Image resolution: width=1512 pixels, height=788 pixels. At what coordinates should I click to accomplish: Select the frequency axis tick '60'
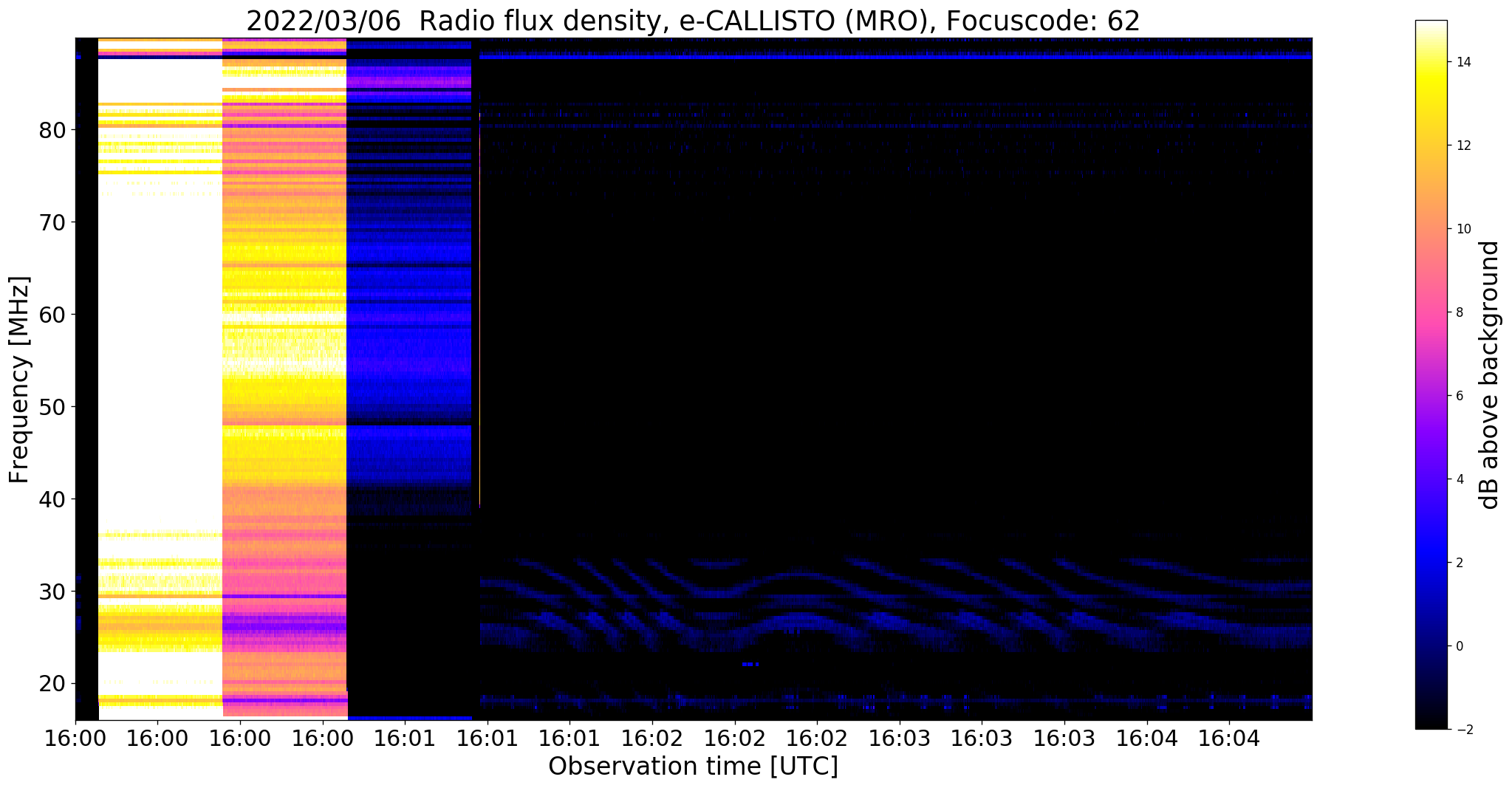coord(54,315)
